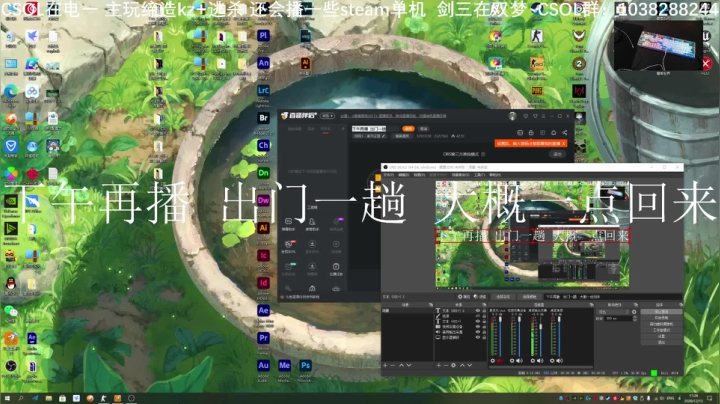This screenshot has height=404, width=720.
Task: Click 停止推流 button in OBS controls
Action: (661, 312)
